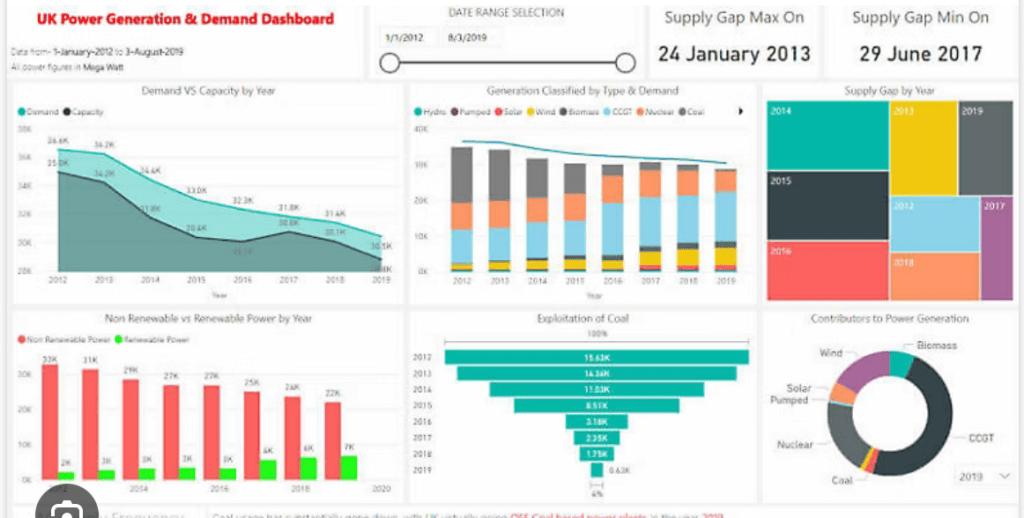Click the Coal legend marker in generation chart
This screenshot has height=518, width=1024.
tap(684, 112)
